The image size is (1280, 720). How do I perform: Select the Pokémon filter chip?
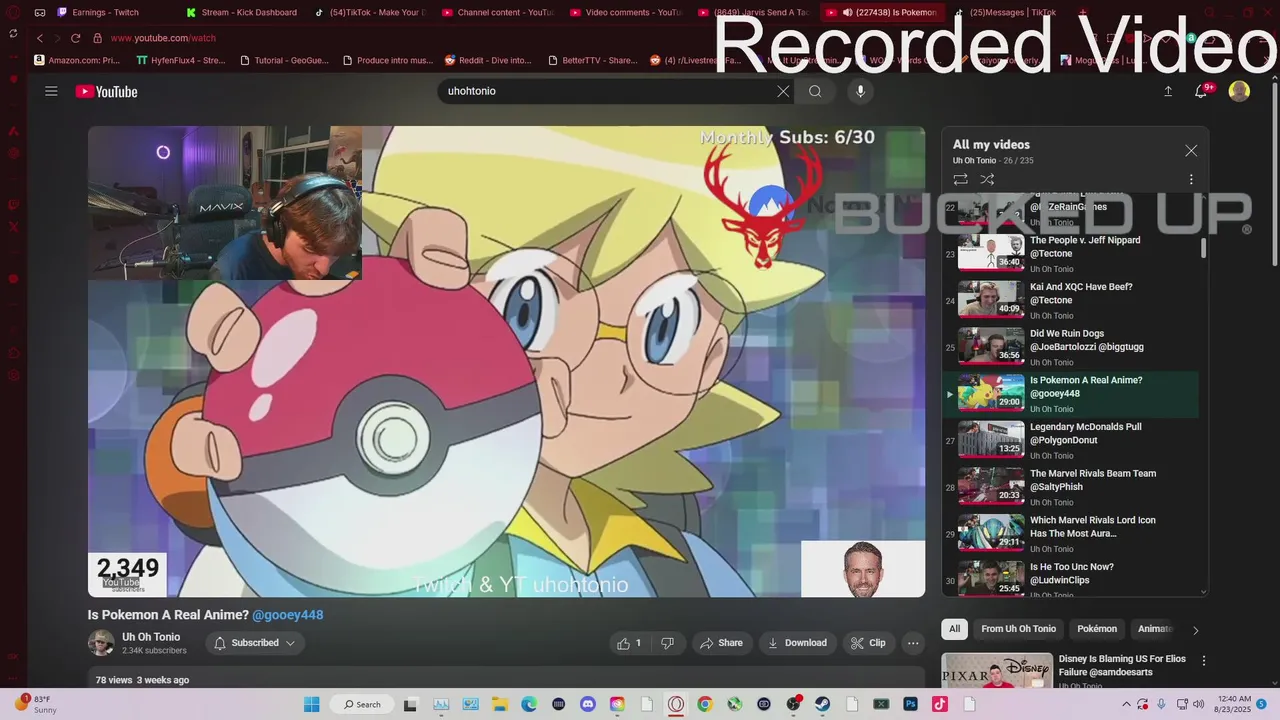pos(1097,629)
